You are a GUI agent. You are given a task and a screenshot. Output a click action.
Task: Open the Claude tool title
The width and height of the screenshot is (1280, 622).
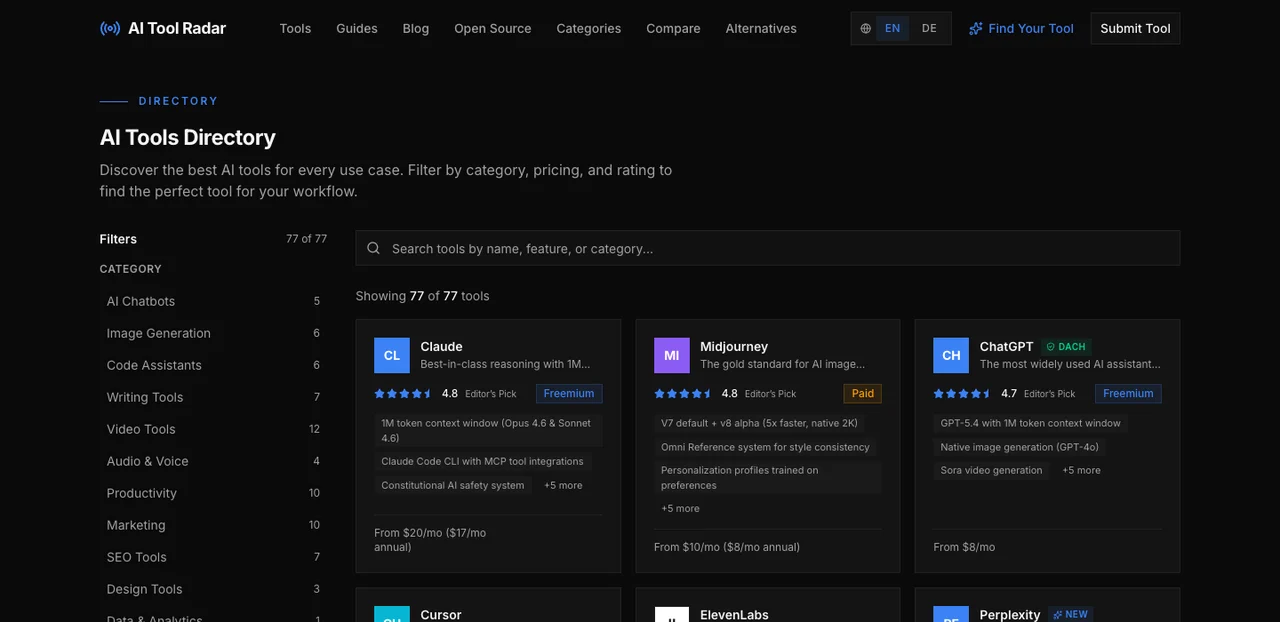[x=441, y=346]
